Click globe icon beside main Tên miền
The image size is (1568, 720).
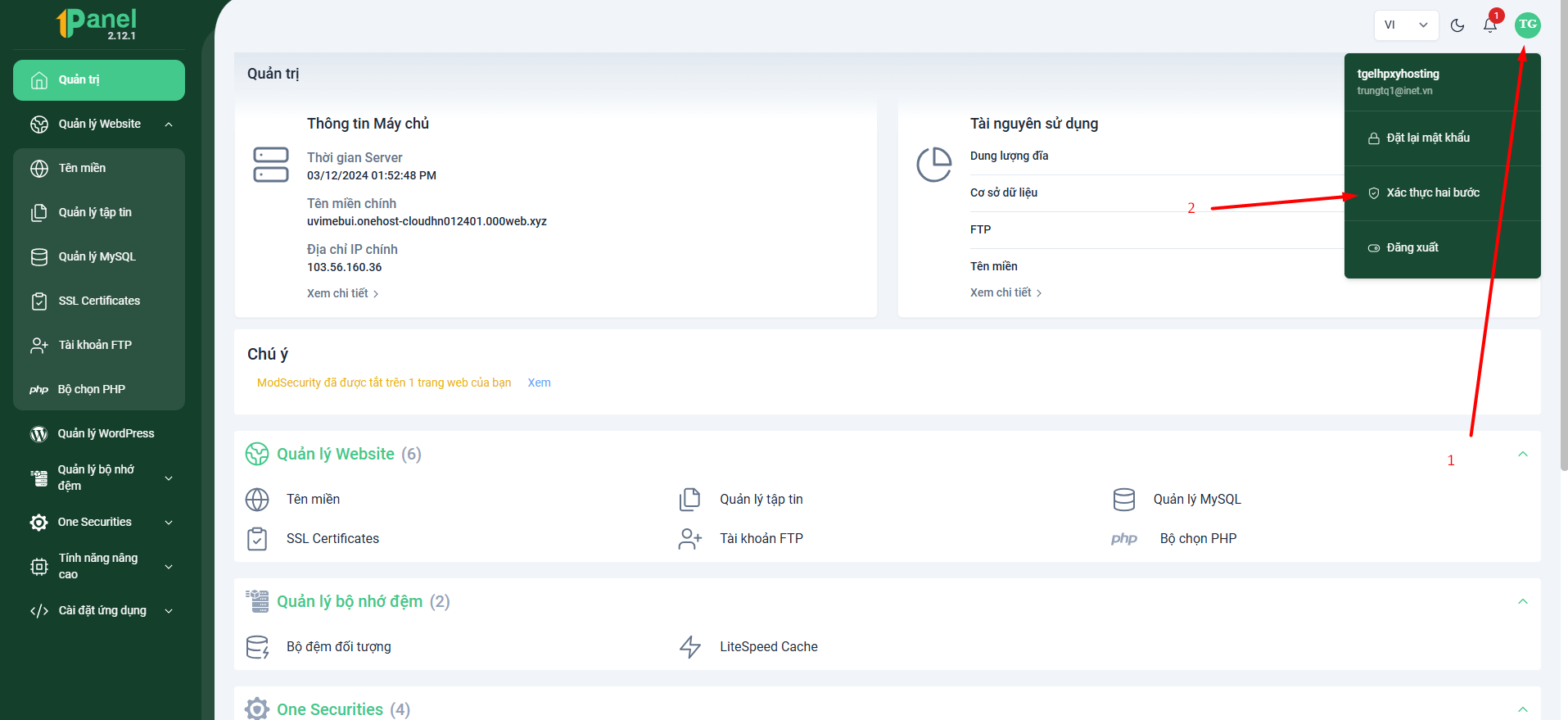[x=257, y=500]
